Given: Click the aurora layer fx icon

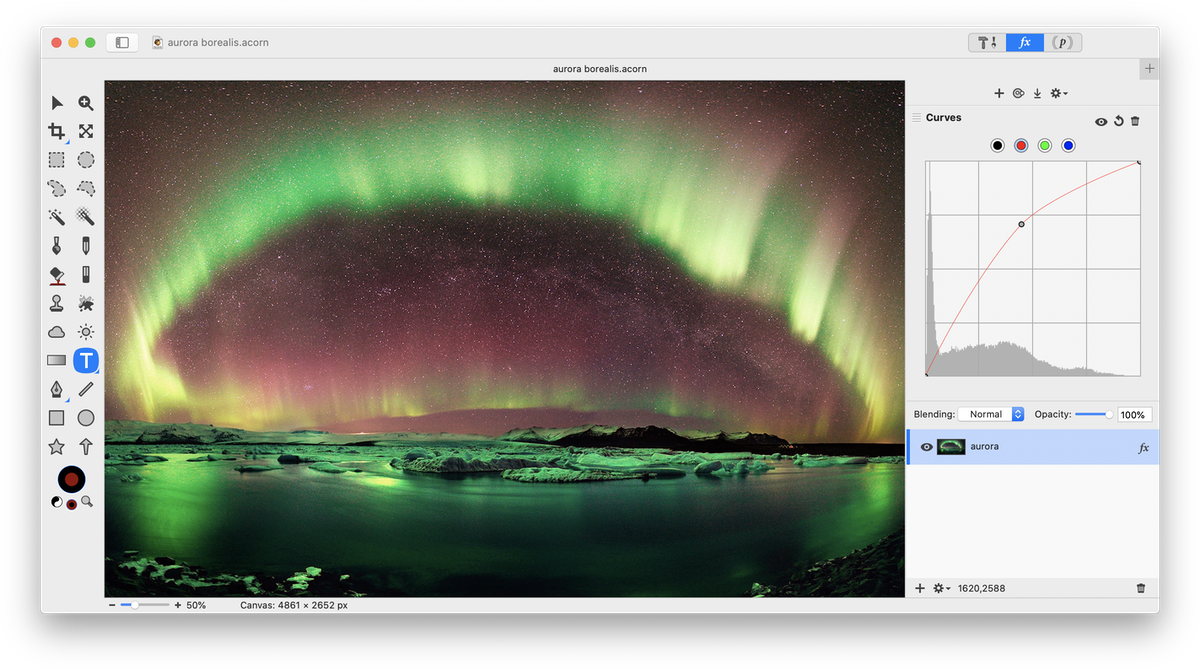Looking at the screenshot, I should pos(1144,448).
